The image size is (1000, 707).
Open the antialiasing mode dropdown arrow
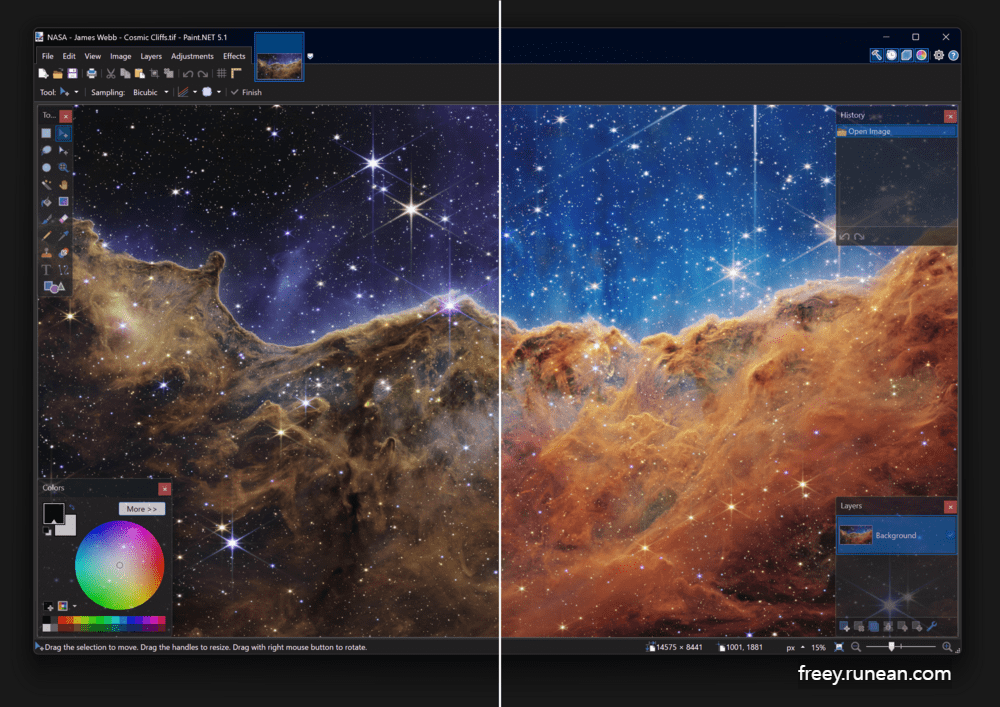[195, 92]
